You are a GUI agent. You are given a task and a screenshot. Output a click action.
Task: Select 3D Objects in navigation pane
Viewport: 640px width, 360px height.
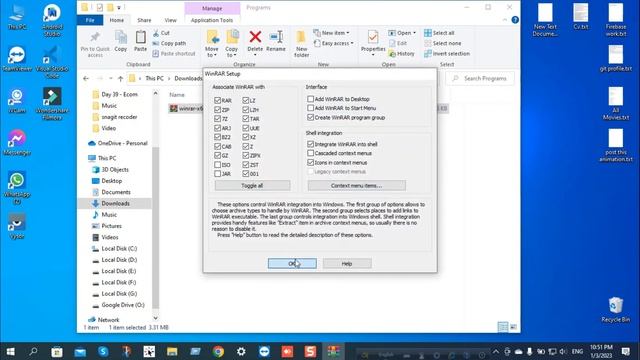pos(115,169)
